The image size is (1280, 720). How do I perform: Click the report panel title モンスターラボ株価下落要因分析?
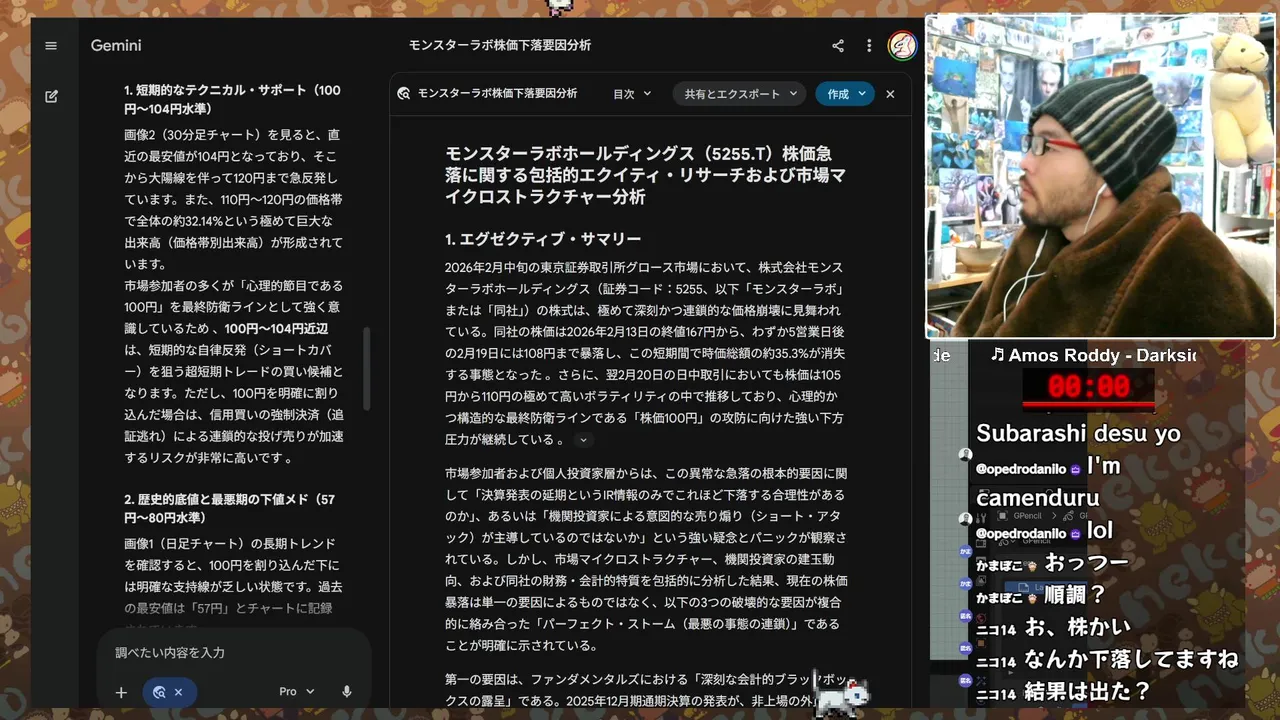(x=497, y=94)
